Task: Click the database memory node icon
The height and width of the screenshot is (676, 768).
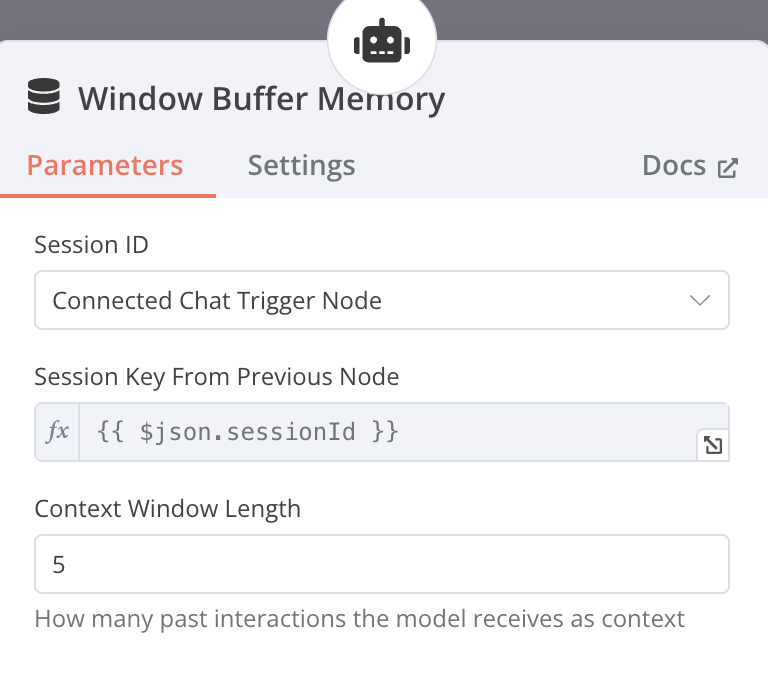Action: (43, 99)
